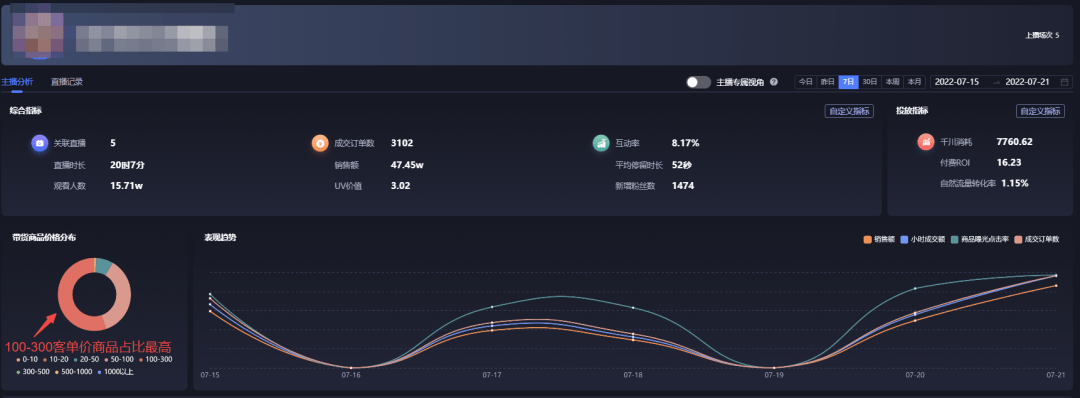Toggle 成交订单数 legend series in trend chart
Image resolution: width=1080 pixels, height=398 pixels.
1037,240
